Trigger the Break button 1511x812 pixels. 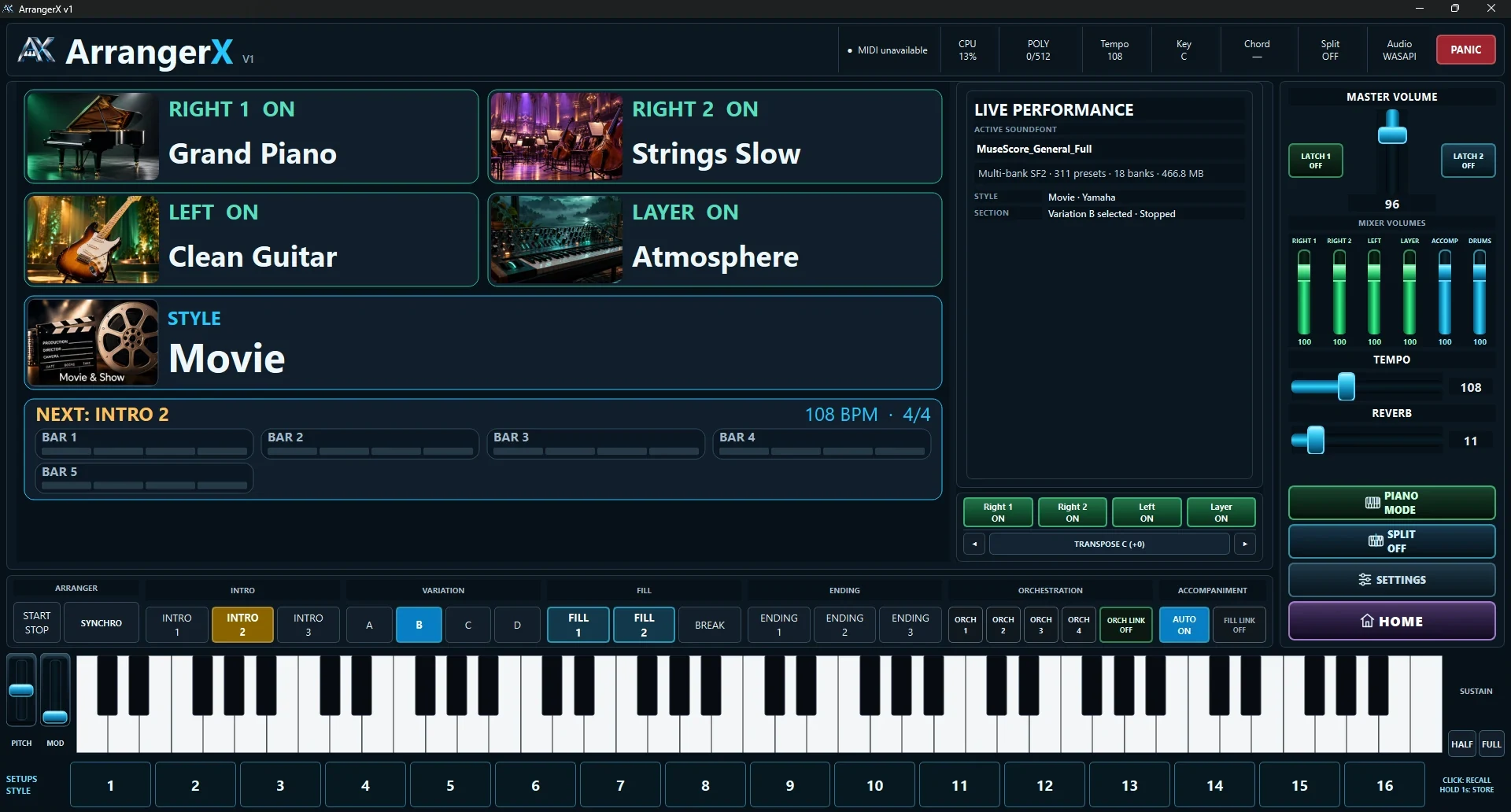(710, 625)
